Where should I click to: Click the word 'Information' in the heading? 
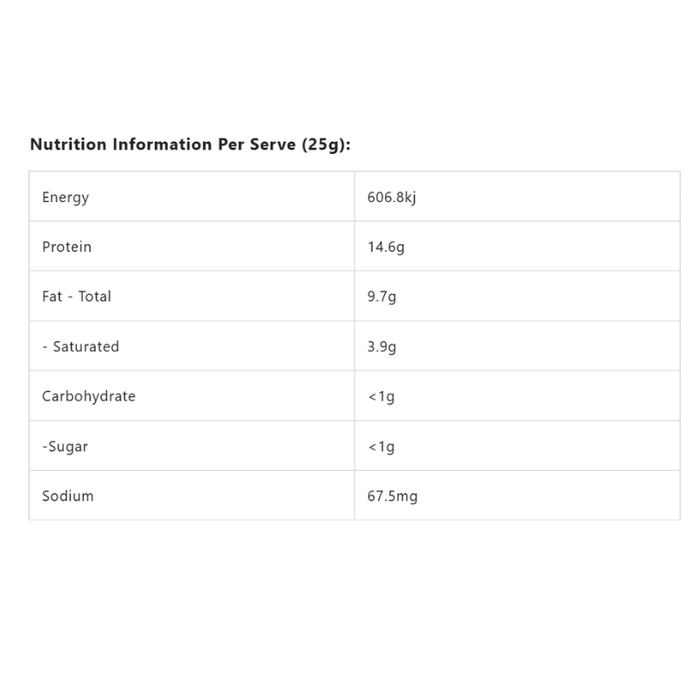162,145
